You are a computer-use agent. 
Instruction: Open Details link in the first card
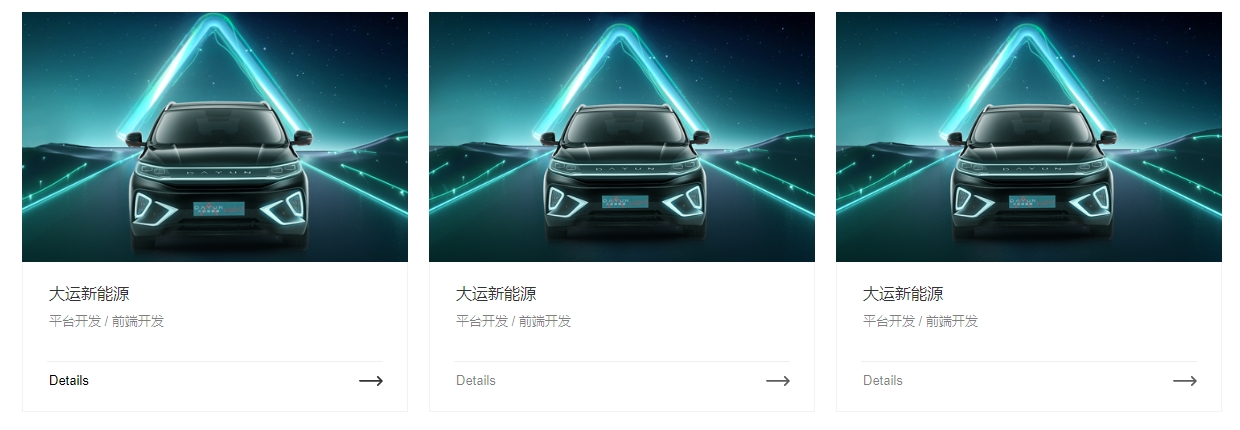click(69, 380)
